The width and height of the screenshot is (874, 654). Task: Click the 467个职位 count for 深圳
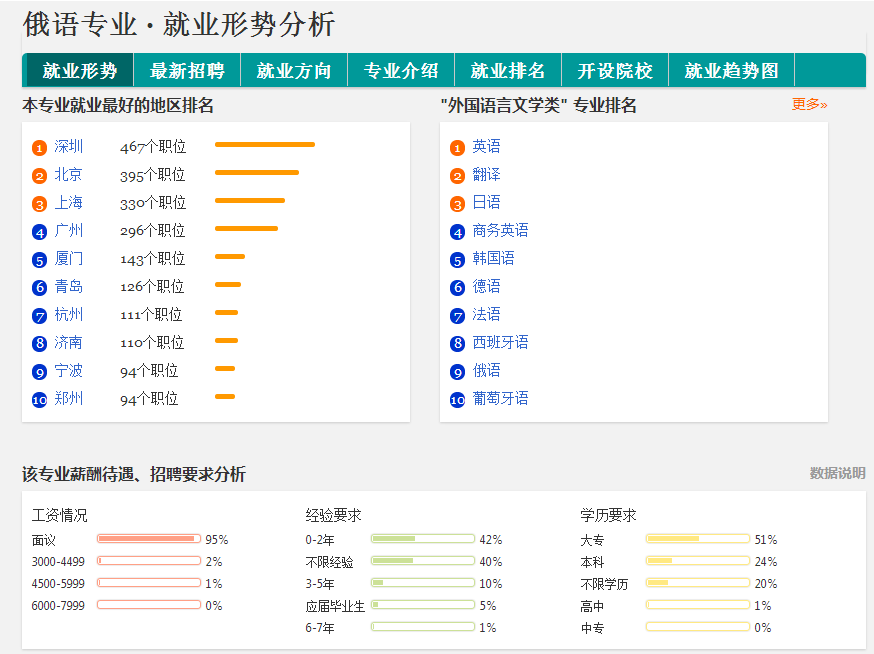tap(153, 147)
